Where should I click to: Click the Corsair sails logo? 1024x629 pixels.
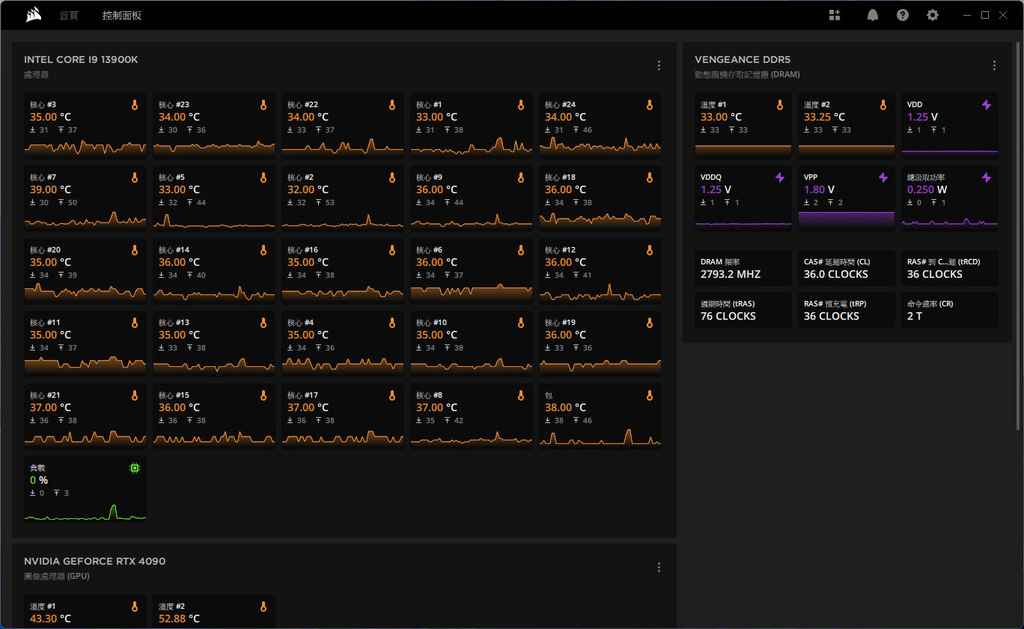tap(33, 14)
